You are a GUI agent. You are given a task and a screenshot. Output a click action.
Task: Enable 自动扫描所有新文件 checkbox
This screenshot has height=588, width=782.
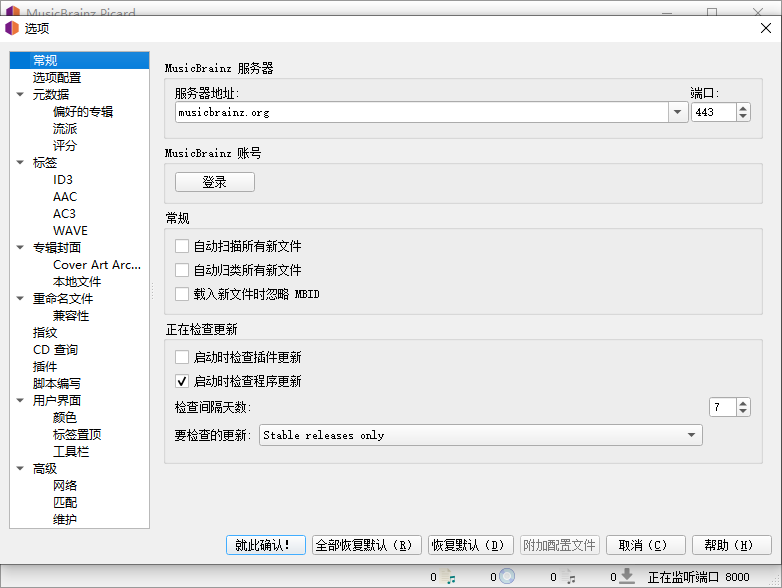(182, 246)
